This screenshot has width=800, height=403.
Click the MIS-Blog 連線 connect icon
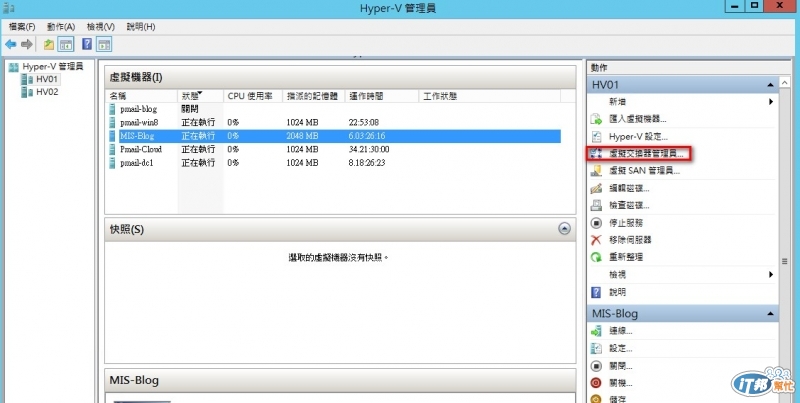point(596,332)
